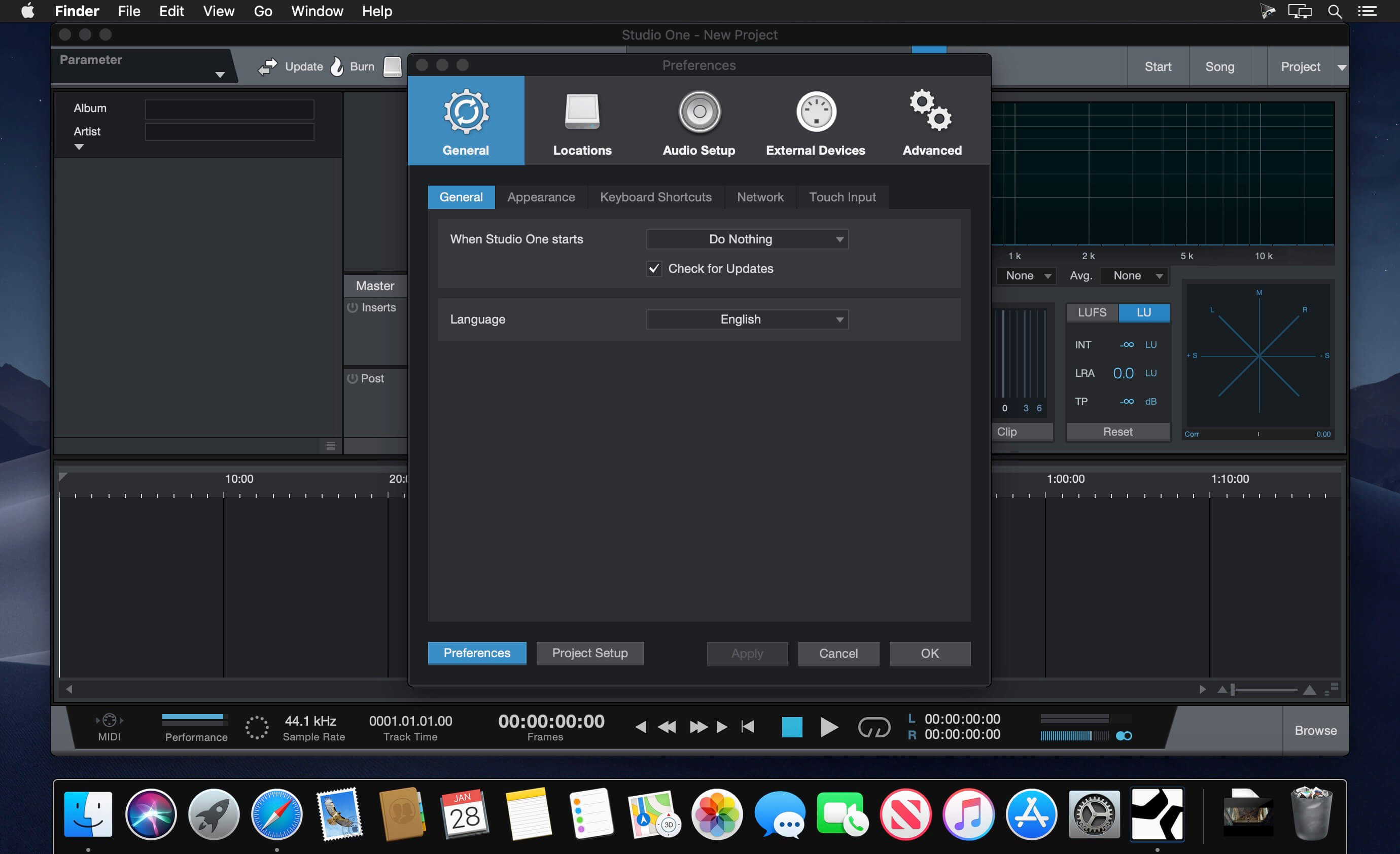The height and width of the screenshot is (854, 1400).
Task: Confirm the dialog with OK
Action: coord(930,653)
